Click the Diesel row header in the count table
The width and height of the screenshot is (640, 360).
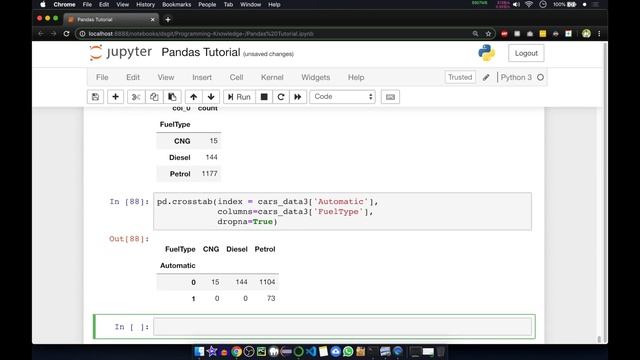180,158
